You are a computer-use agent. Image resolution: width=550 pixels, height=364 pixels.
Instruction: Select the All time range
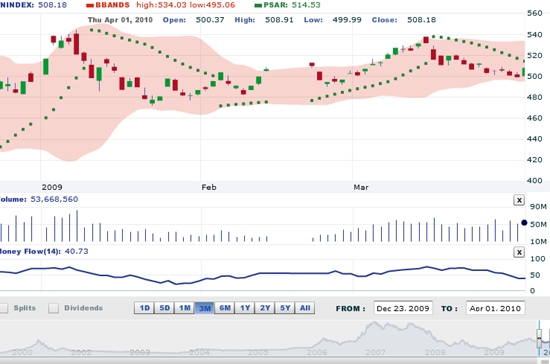point(305,308)
